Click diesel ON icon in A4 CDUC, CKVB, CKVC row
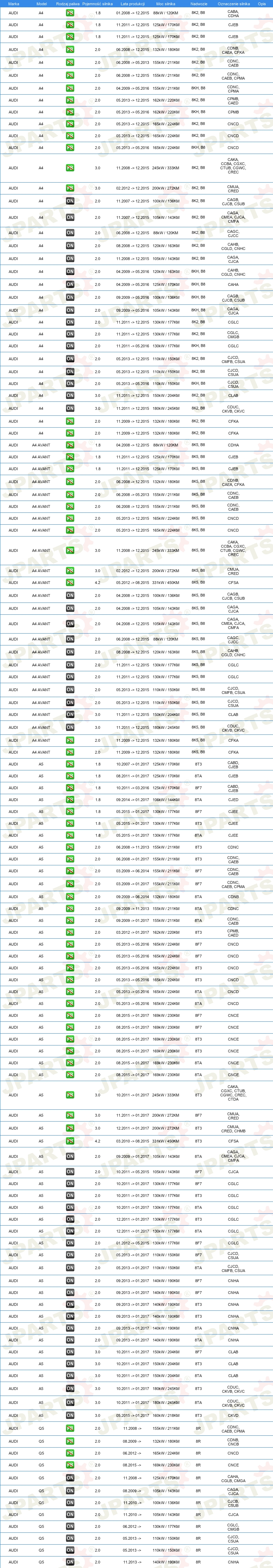Screen dimensions: 273x1568 coord(70,408)
